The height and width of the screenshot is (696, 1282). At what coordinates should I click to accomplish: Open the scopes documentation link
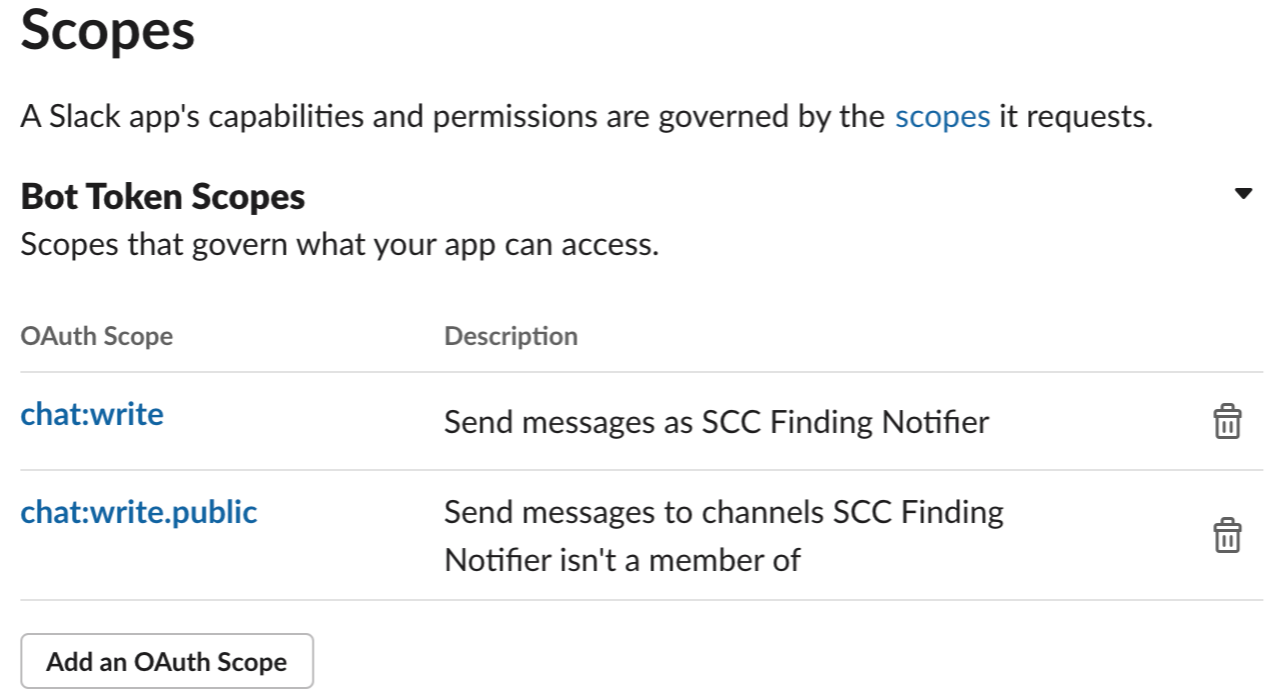[x=941, y=116]
